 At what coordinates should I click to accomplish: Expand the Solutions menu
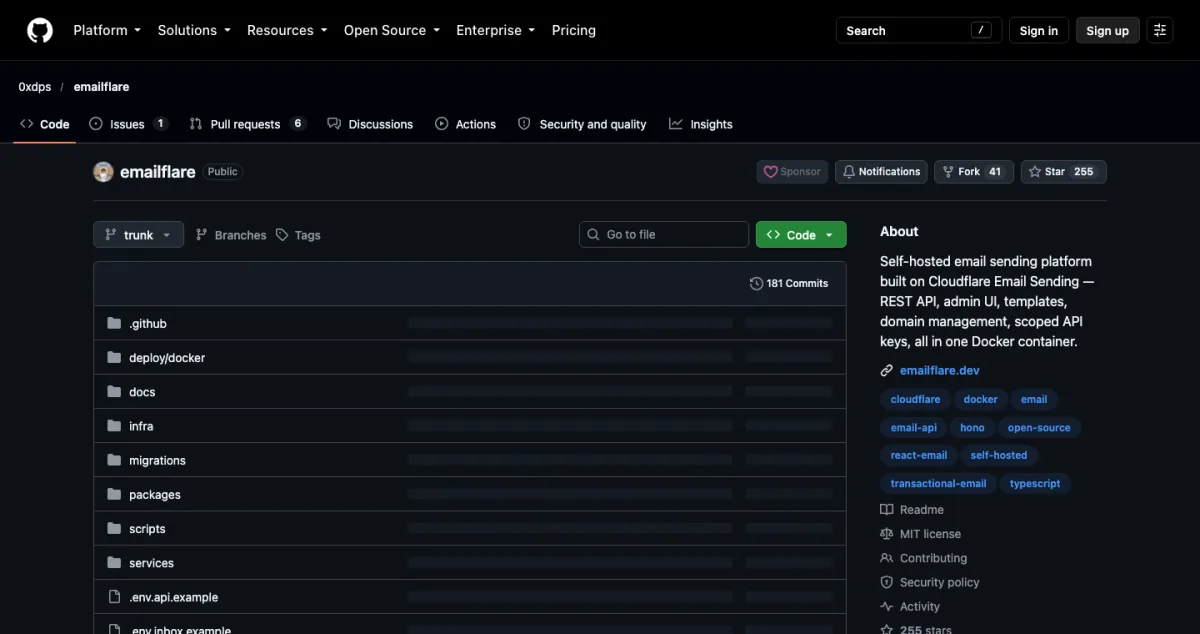pyautogui.click(x=194, y=30)
